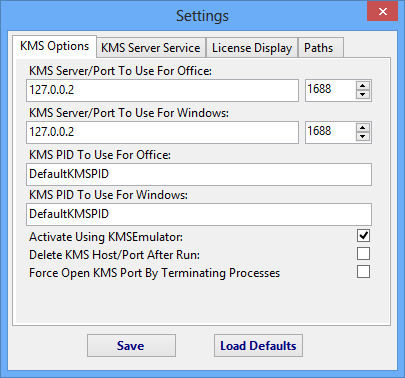Click the KMS PID for Office field
The height and width of the screenshot is (378, 405).
(x=199, y=174)
